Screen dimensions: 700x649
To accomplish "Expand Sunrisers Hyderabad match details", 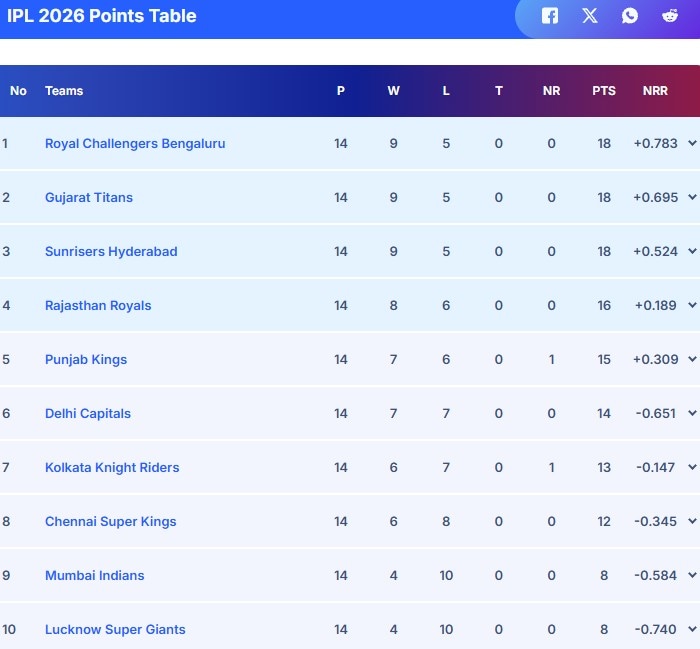I will [692, 251].
